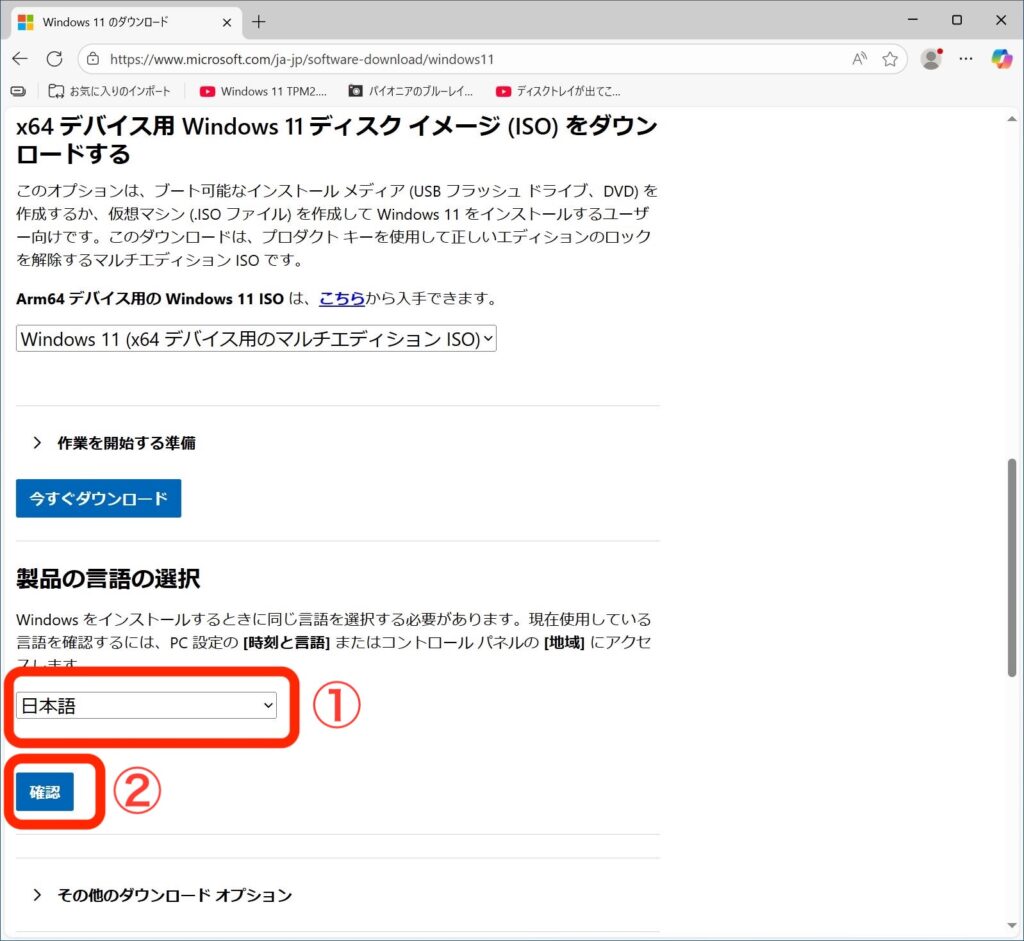Screen dimensions: 1024x941
Task: Click the browser back arrow
Action: pos(20,59)
